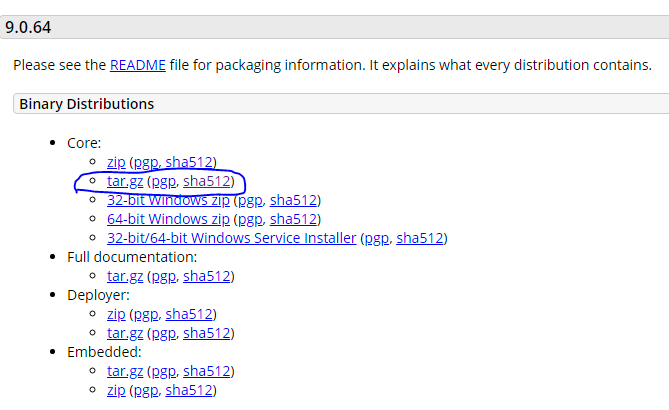The image size is (669, 410).
Task: Open pgp for the Windows Service Installer
Action: (377, 238)
